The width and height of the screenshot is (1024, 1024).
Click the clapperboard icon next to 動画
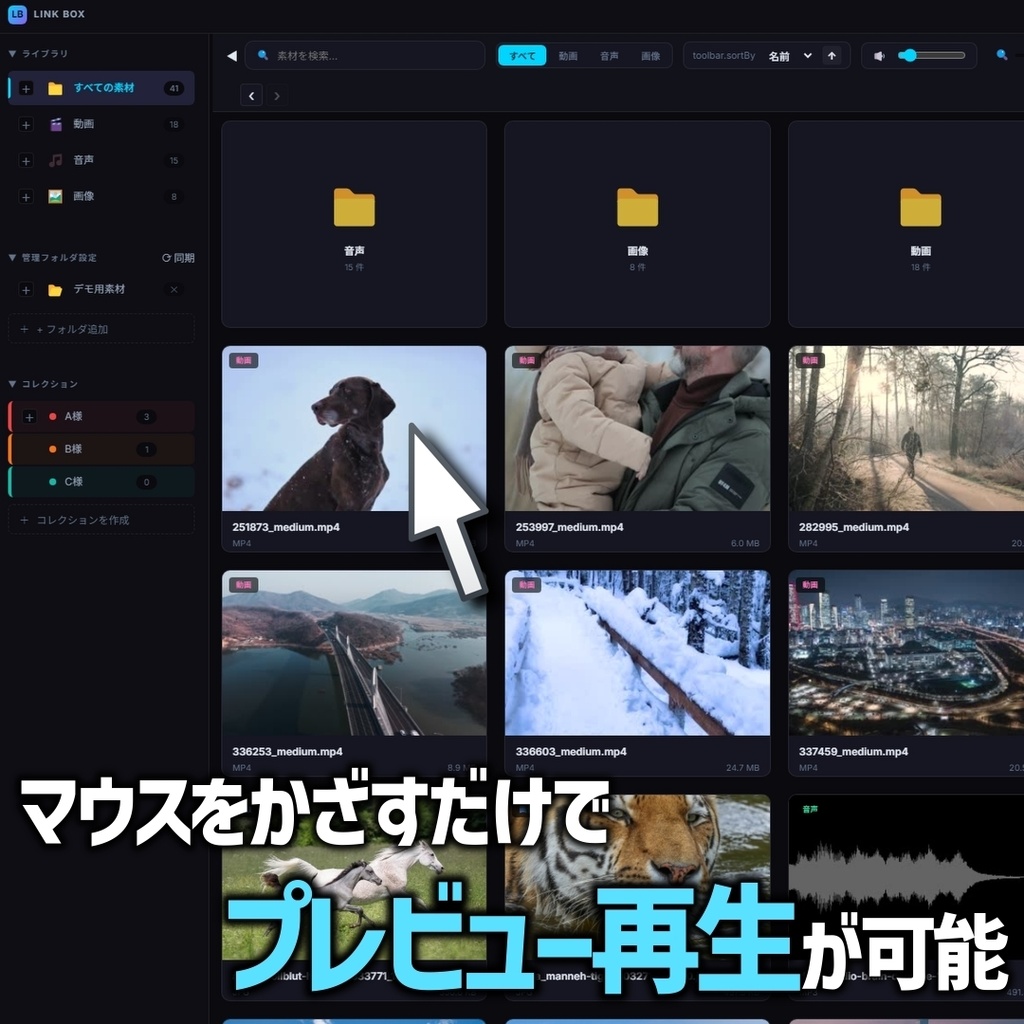(56, 124)
